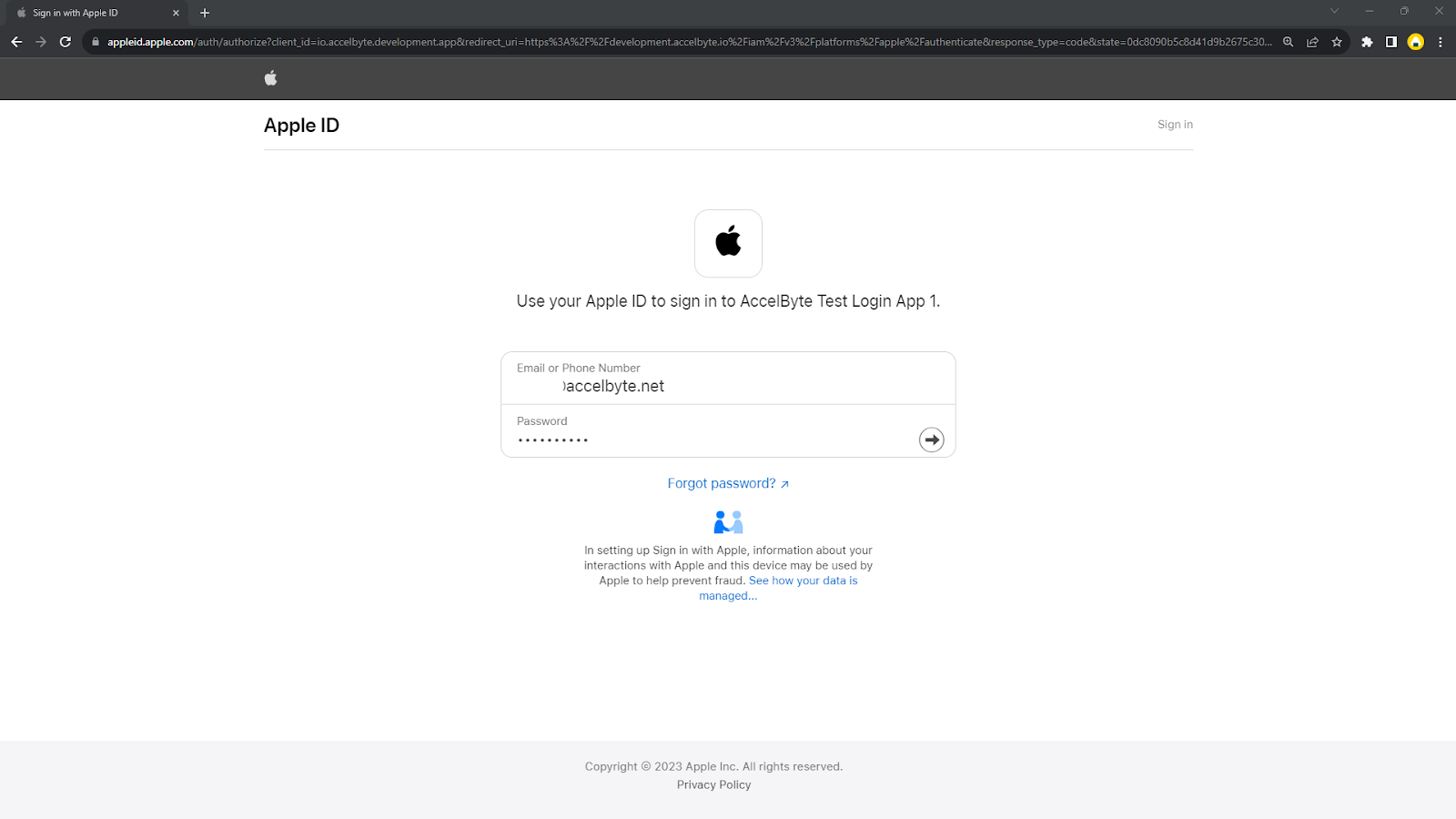
Task: Bookmark this page with the star icon
Action: click(1337, 42)
